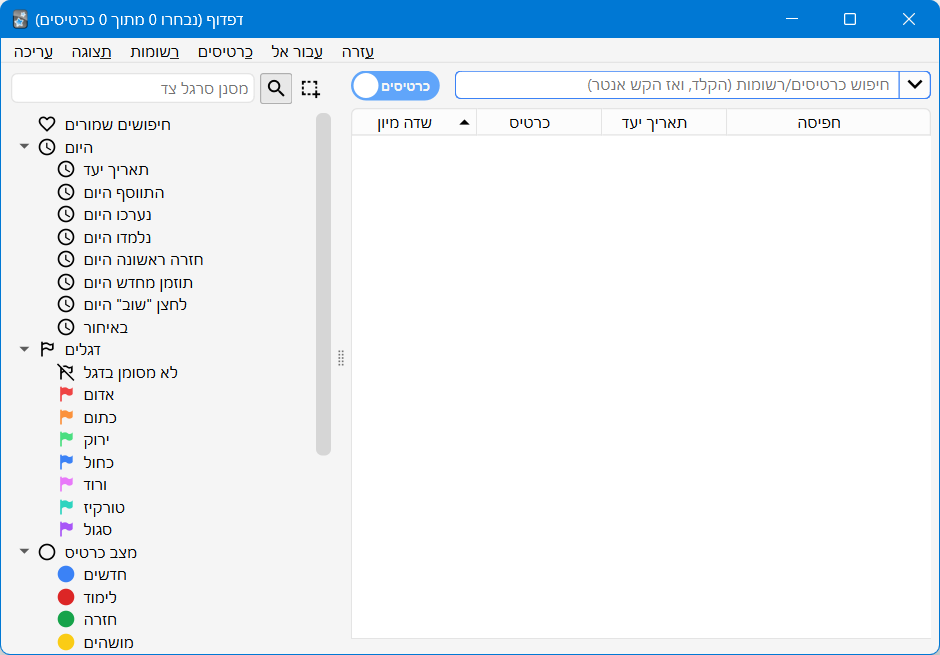
Task: Click the clock icon beside היום heading
Action: pyautogui.click(x=47, y=147)
